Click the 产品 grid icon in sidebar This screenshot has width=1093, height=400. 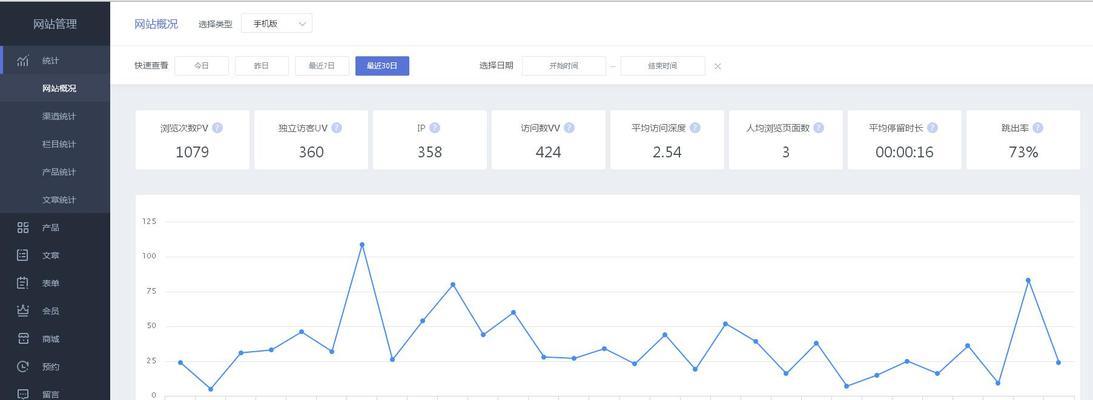23,227
